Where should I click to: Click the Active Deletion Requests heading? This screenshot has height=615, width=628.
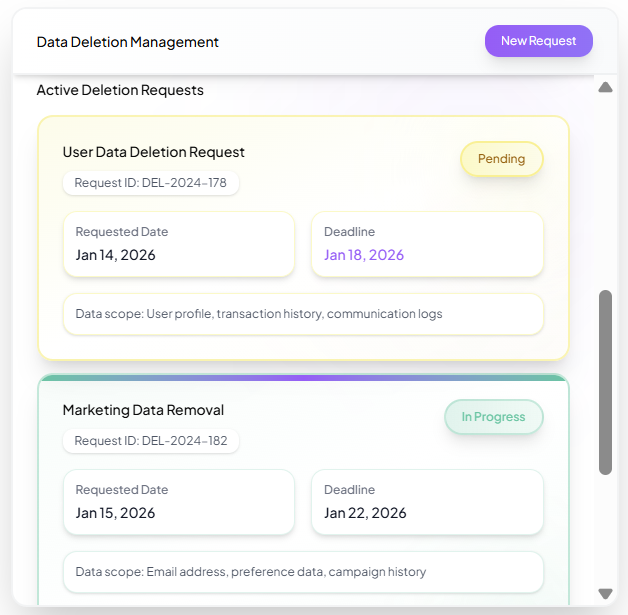(x=120, y=90)
